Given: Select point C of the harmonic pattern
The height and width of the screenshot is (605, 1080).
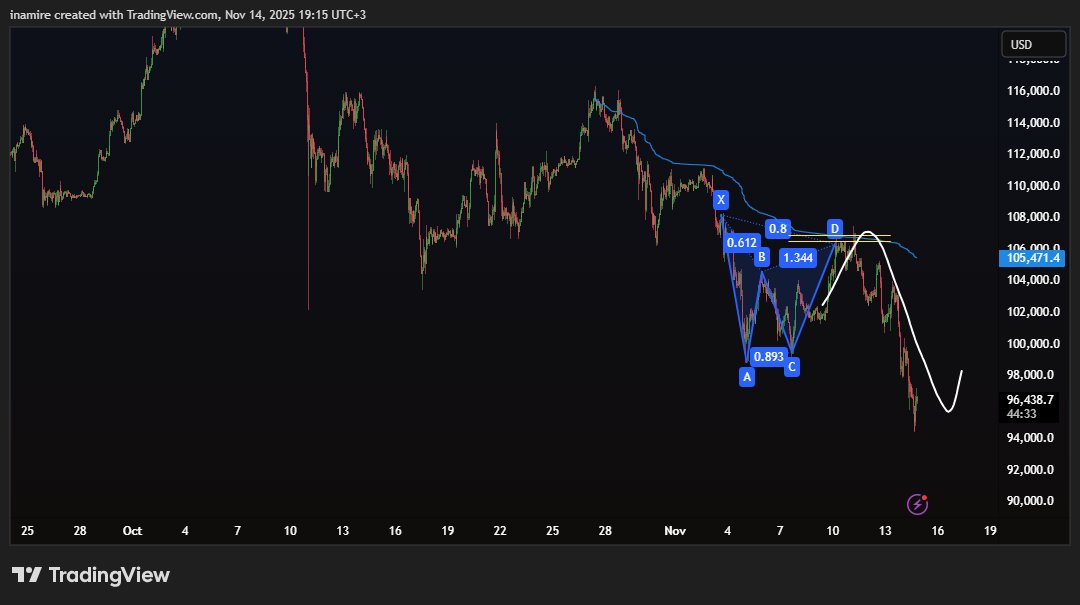Looking at the screenshot, I should click(791, 367).
